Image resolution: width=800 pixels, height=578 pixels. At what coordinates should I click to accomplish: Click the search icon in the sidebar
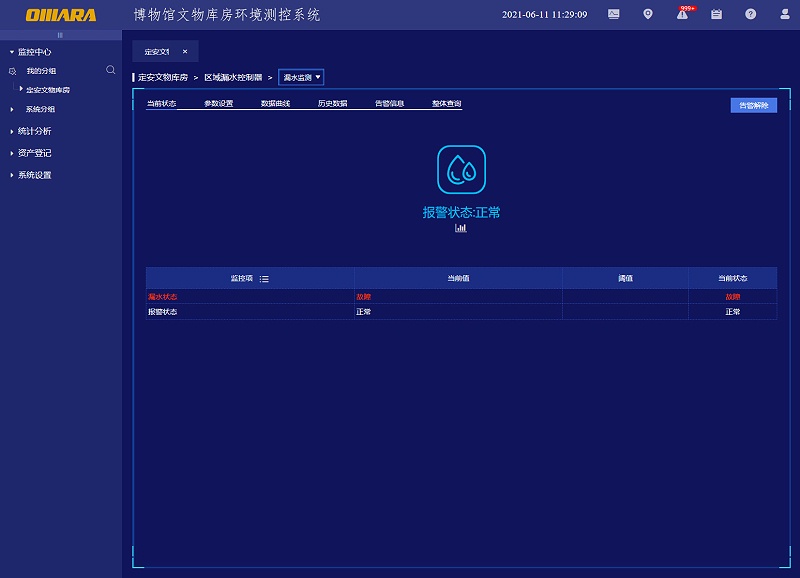(111, 70)
